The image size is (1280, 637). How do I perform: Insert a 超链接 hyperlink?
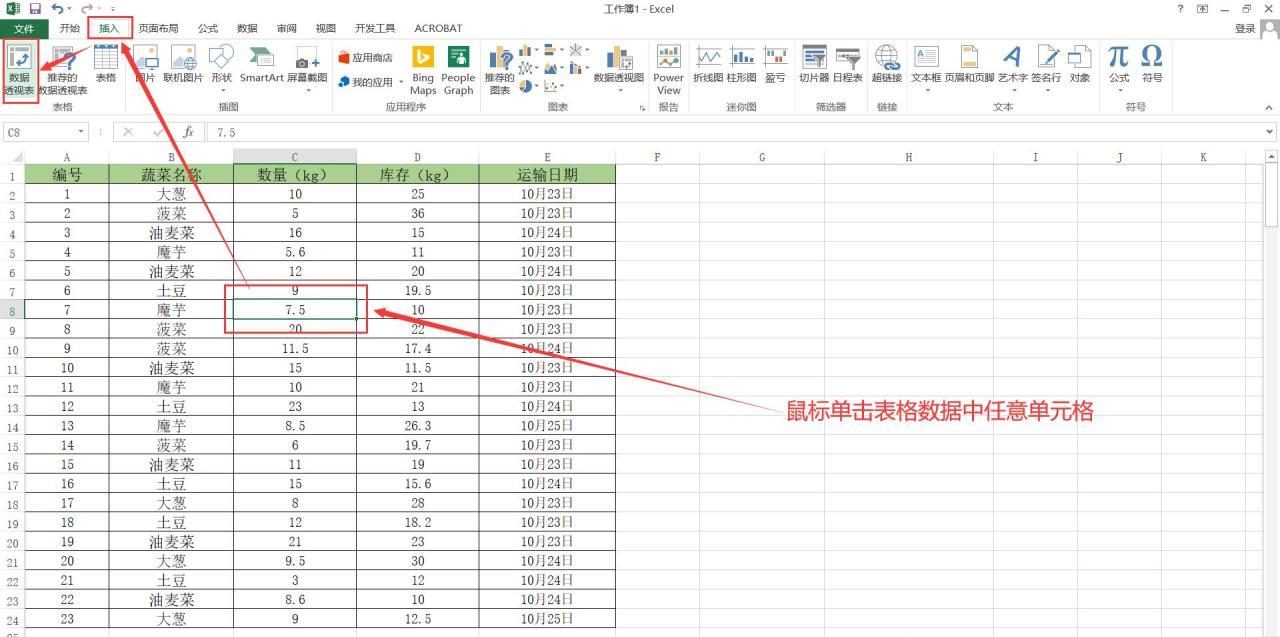click(886, 65)
